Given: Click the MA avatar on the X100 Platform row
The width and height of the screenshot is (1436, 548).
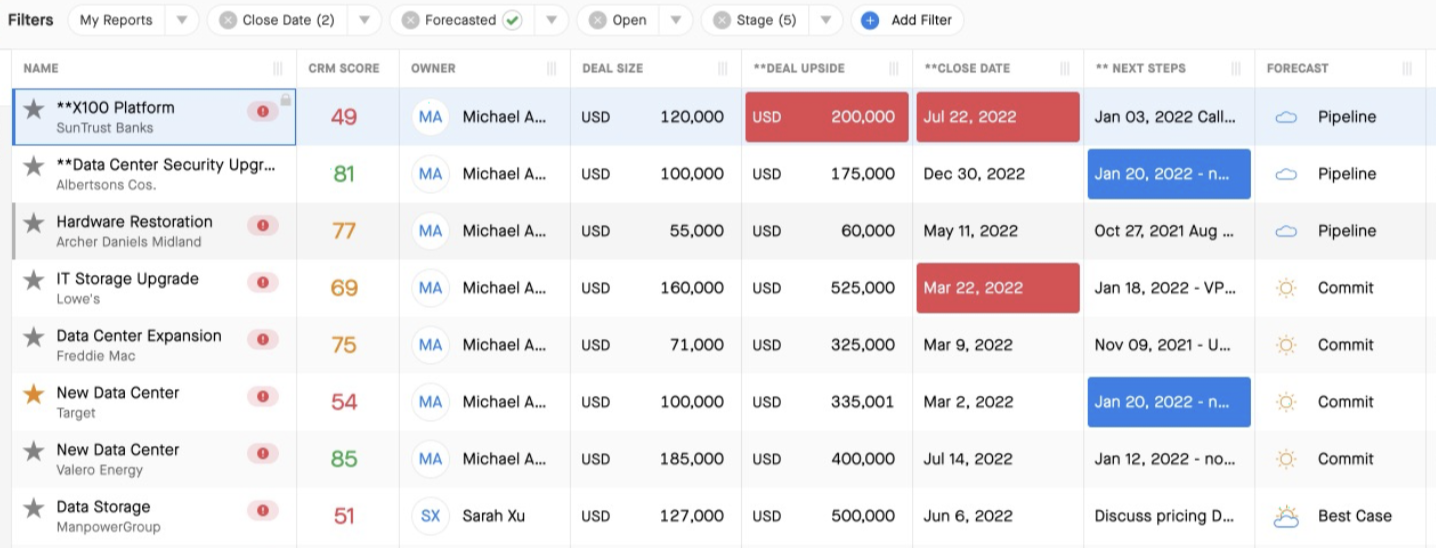Looking at the screenshot, I should click(431, 117).
